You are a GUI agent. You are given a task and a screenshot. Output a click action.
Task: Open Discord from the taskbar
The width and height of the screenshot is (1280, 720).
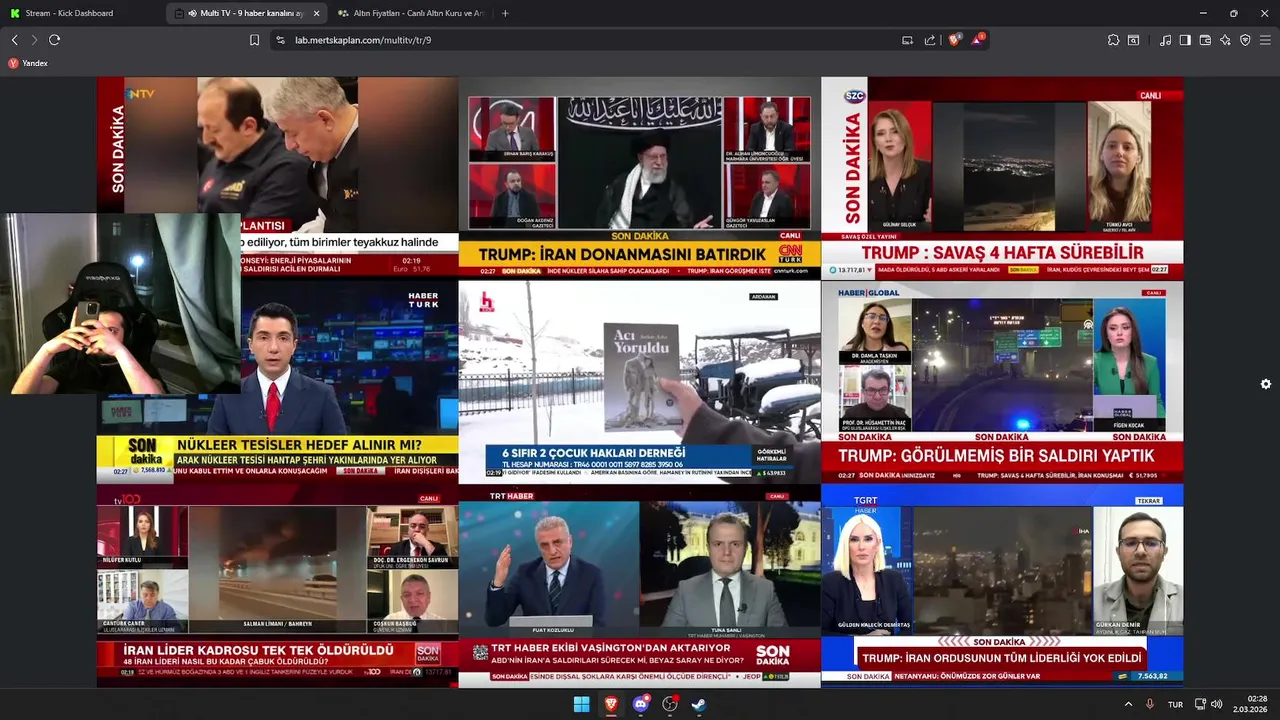pos(641,704)
